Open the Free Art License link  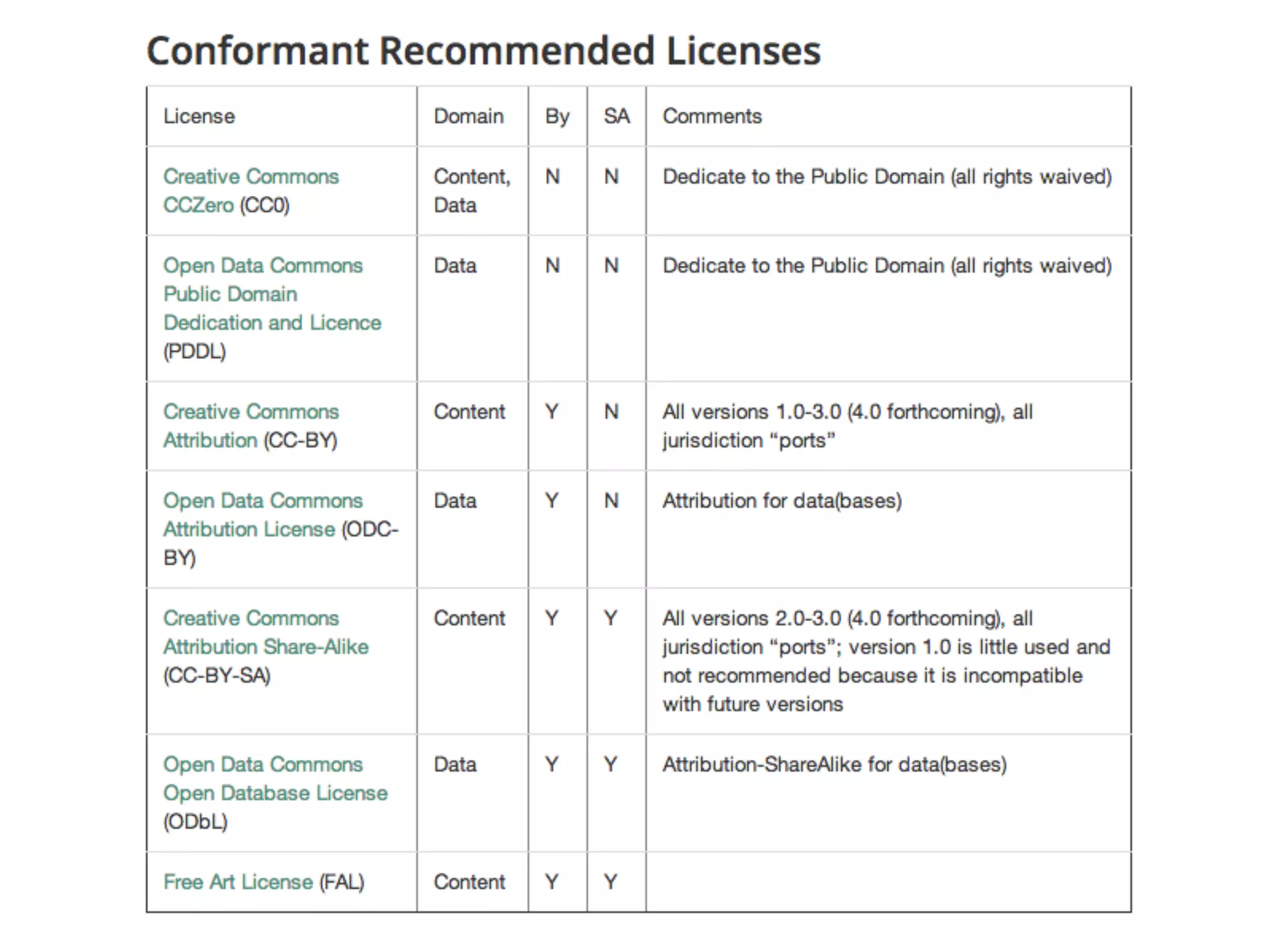point(238,882)
